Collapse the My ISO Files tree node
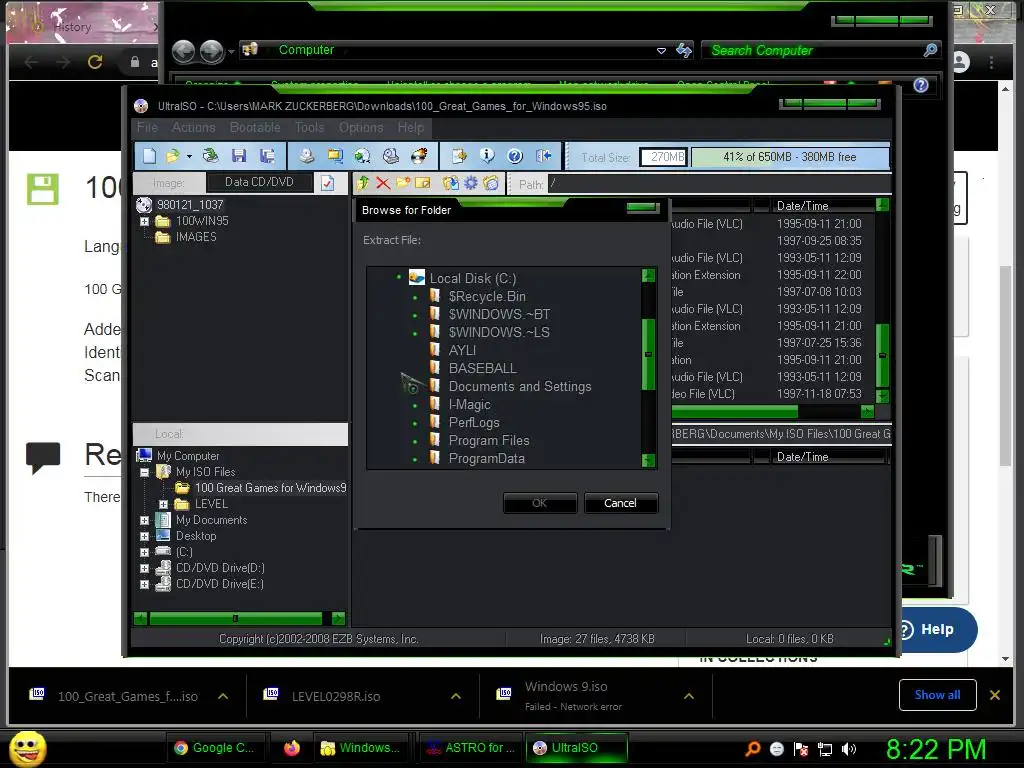 [144, 472]
